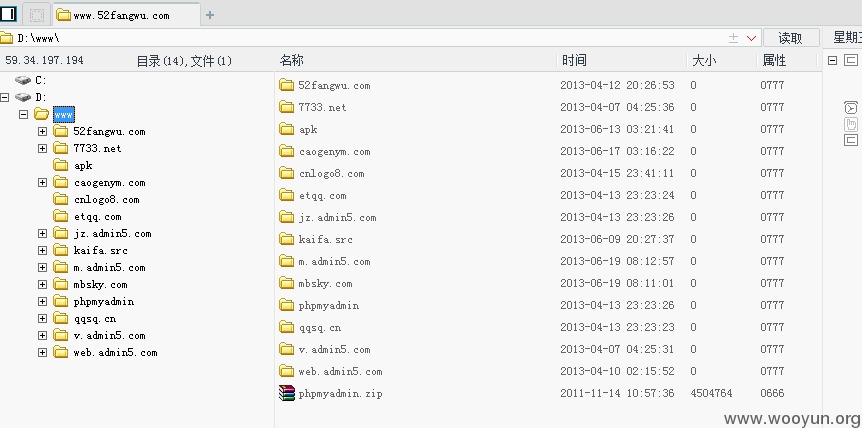Open a new tab with the plus button
The image size is (862, 428).
tap(209, 15)
